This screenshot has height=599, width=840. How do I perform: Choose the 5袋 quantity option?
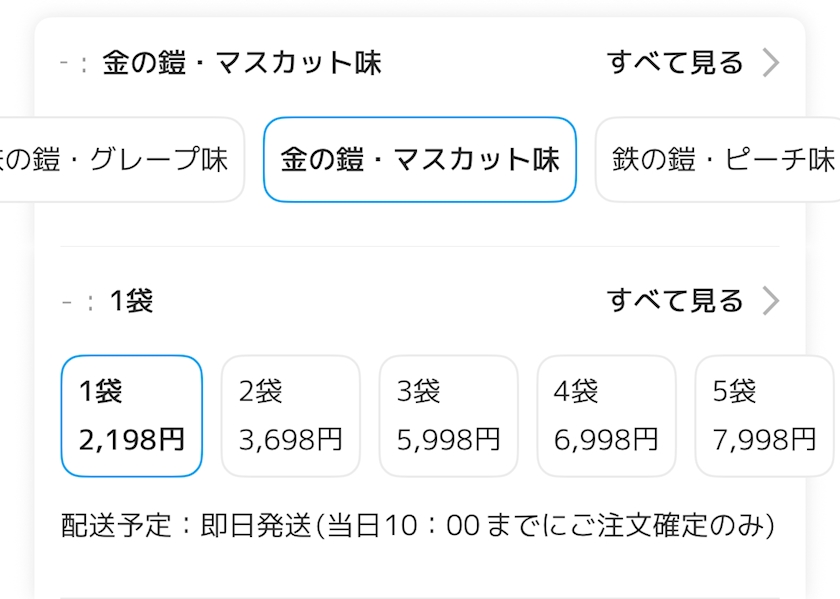click(x=764, y=416)
